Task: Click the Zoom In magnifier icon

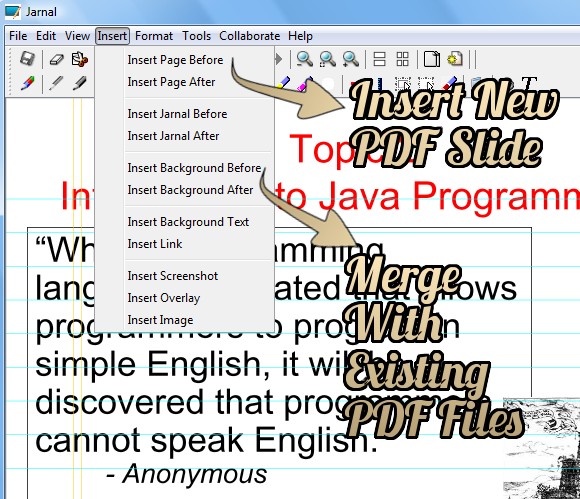Action: (x=350, y=59)
